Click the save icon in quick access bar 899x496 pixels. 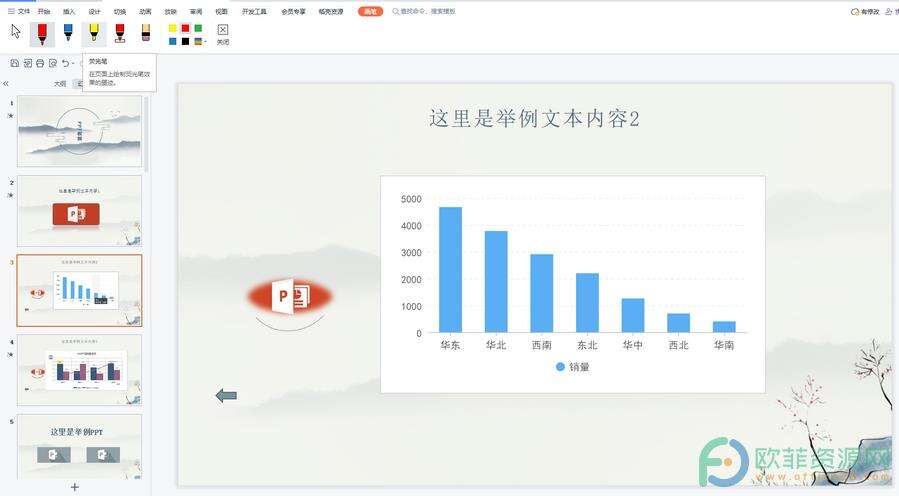(15, 63)
